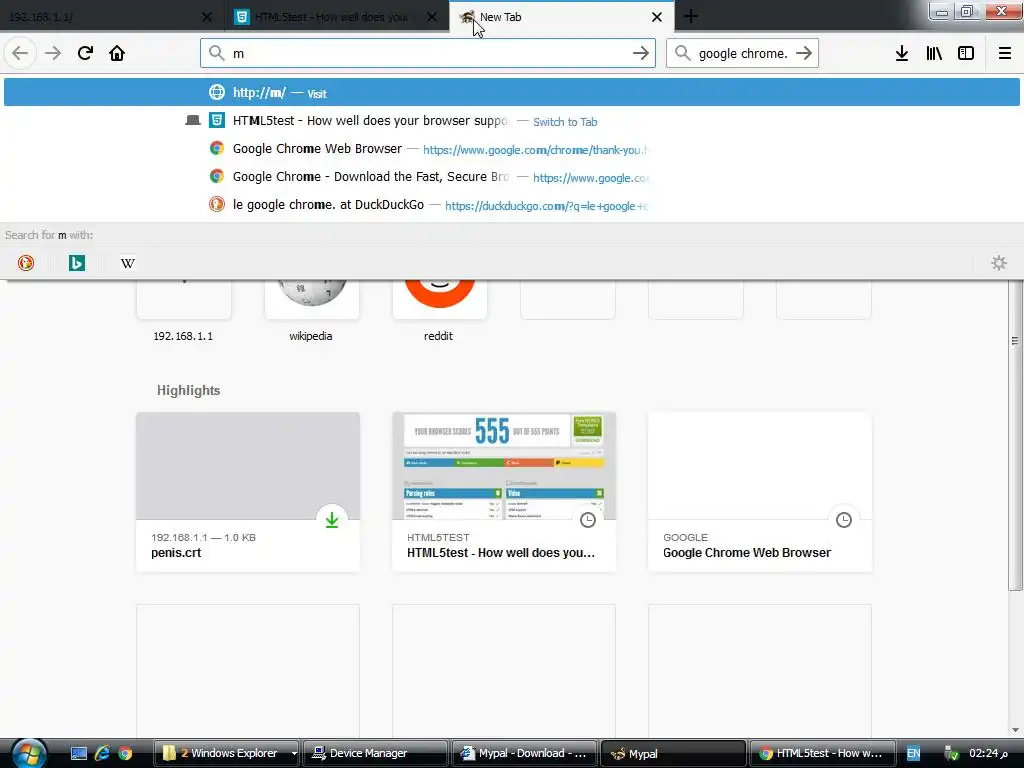Choose HTML5test Switch to Tab suggestion
1024x768 pixels.
coord(512,121)
